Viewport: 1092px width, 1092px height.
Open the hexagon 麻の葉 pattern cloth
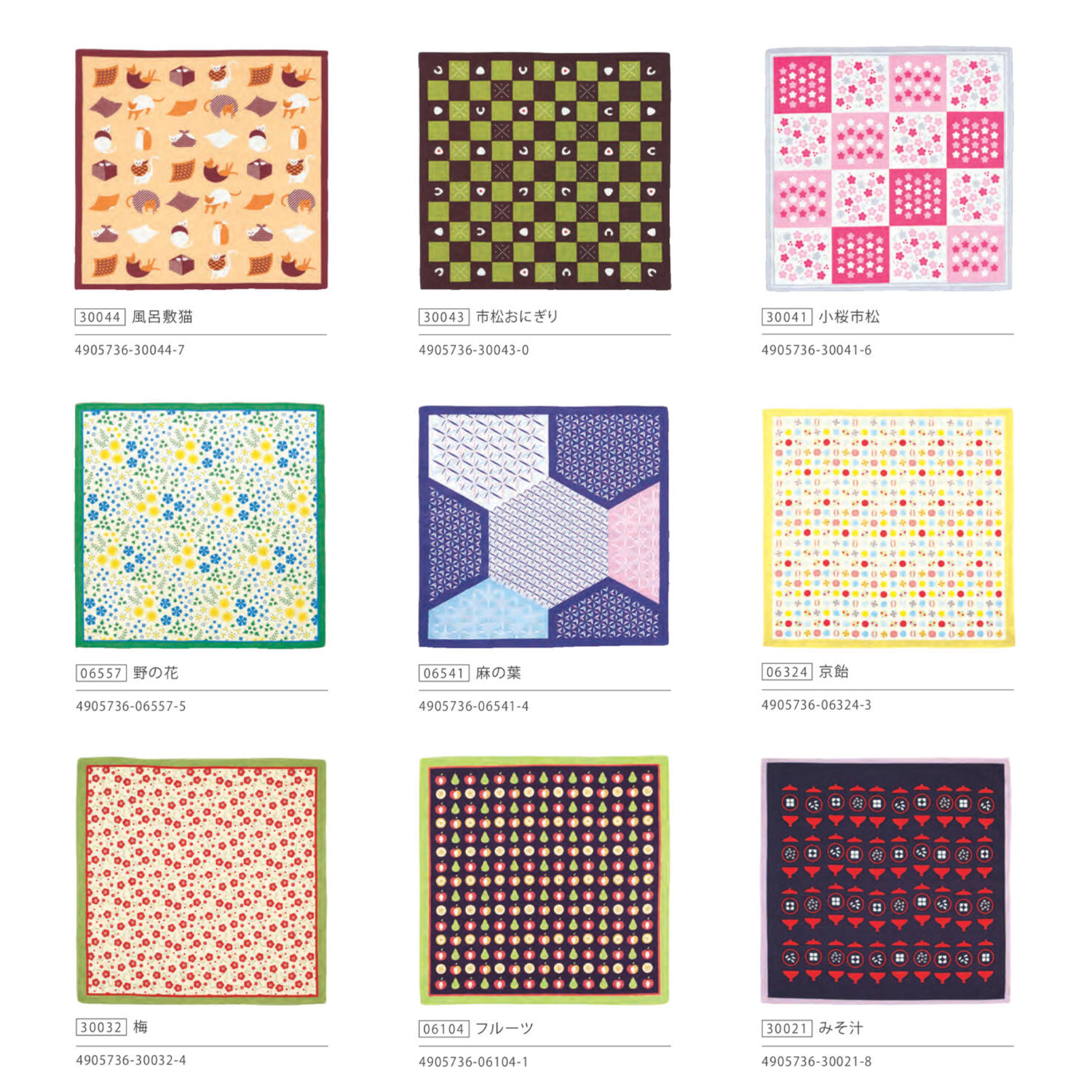543,526
